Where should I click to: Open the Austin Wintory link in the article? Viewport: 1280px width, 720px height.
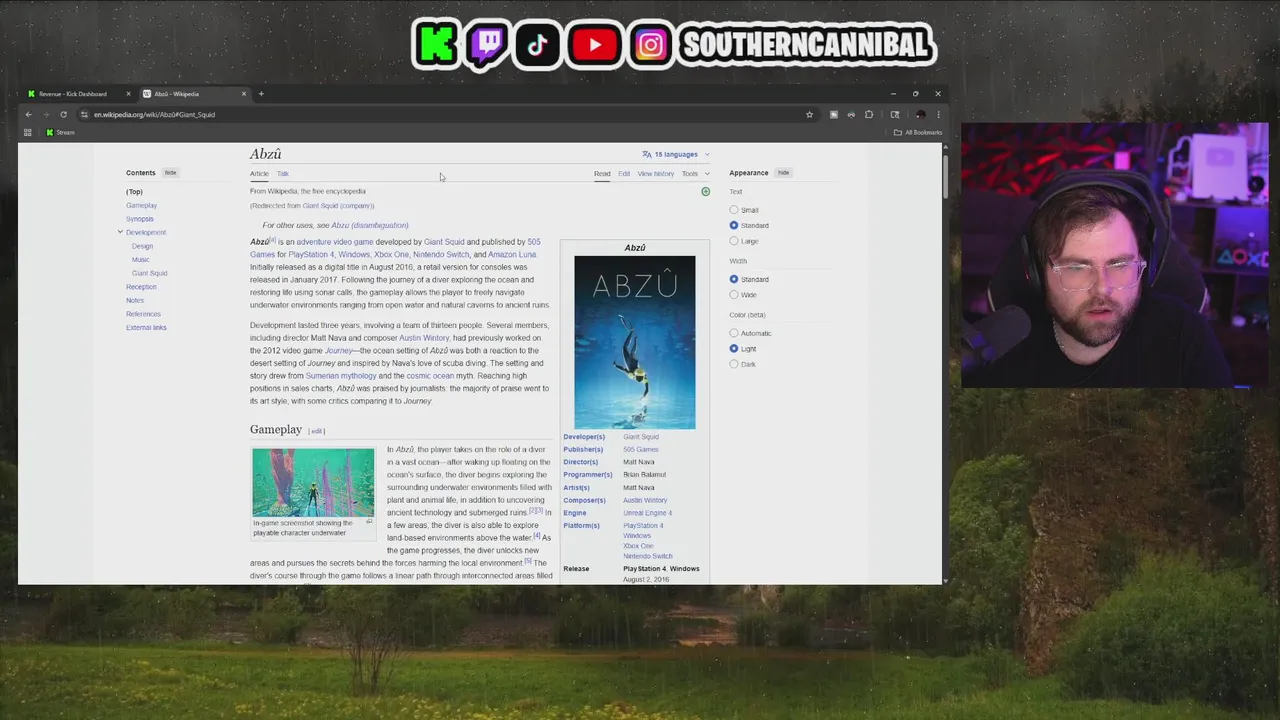[x=424, y=338]
